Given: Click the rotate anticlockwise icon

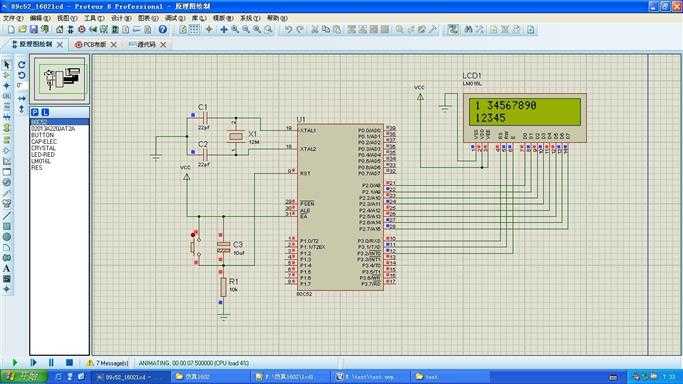Looking at the screenshot, I should [x=21, y=75].
